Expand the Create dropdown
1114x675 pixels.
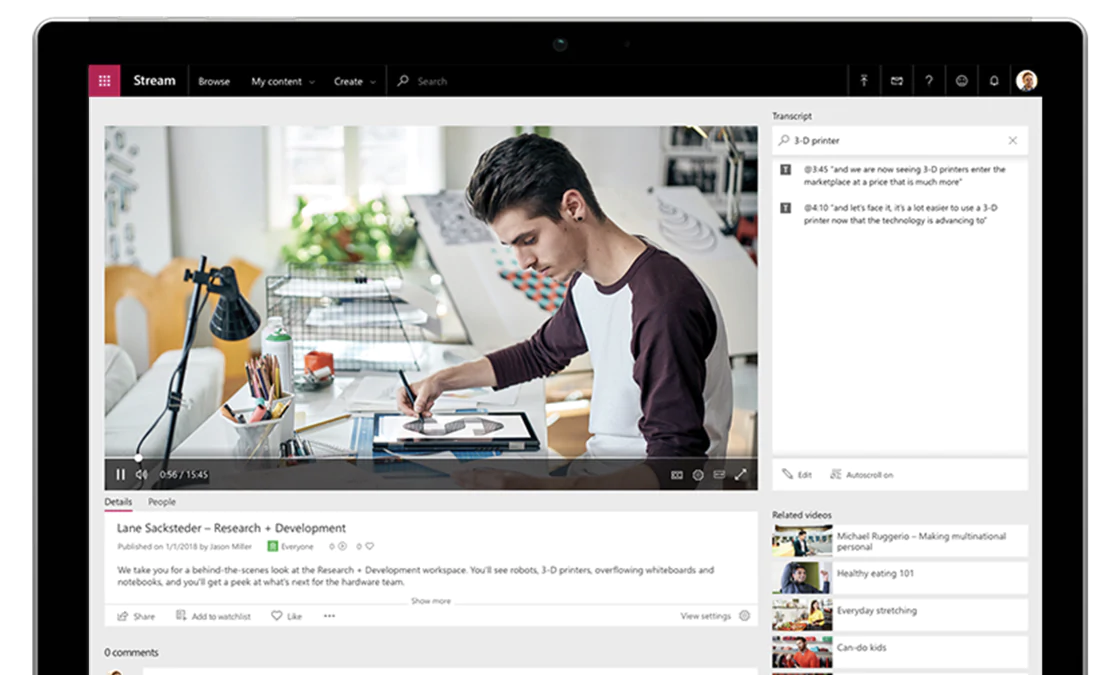(x=355, y=82)
